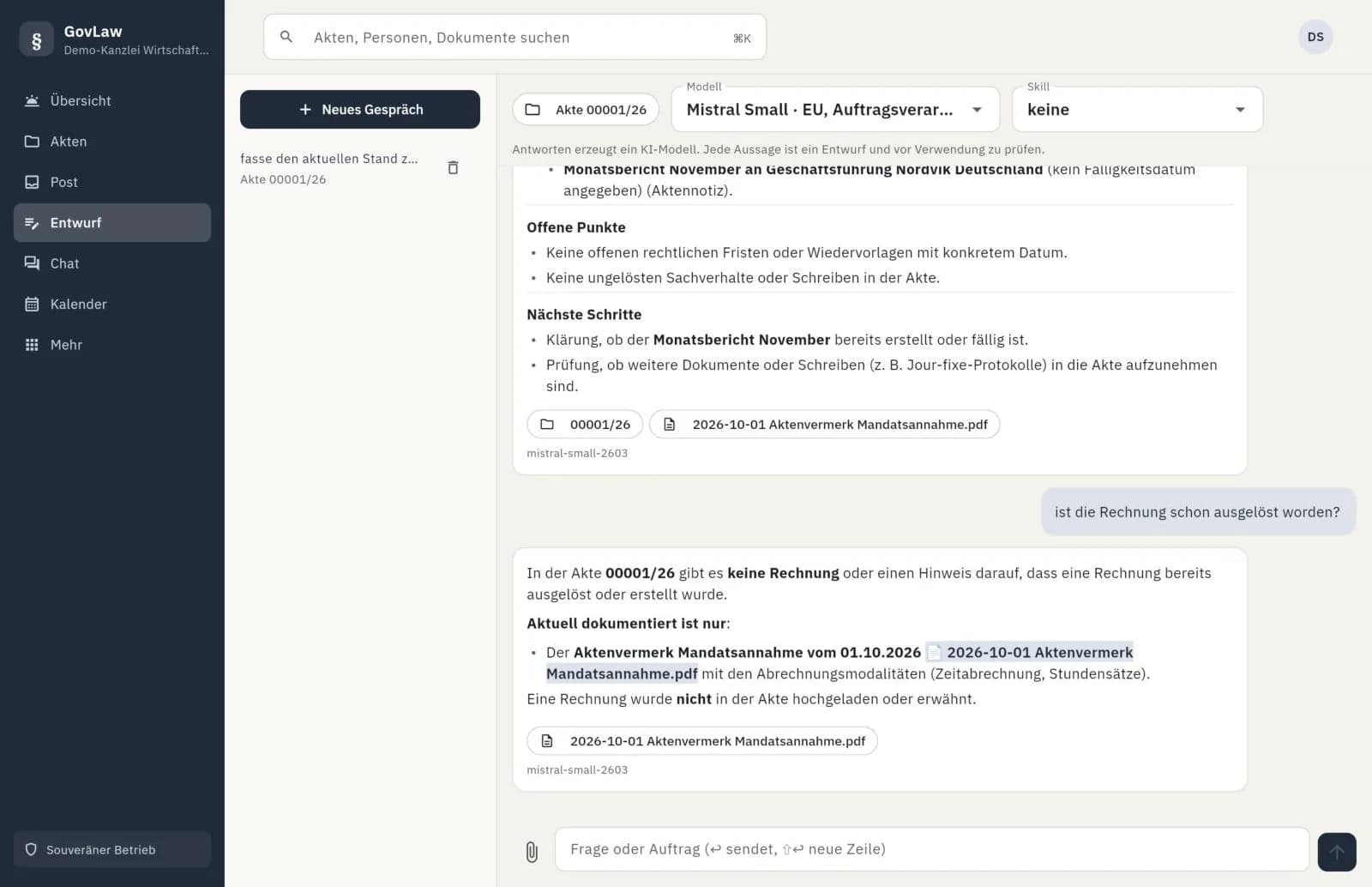
Task: Click the Akte 00001/26 chip at top
Action: pyautogui.click(x=586, y=110)
